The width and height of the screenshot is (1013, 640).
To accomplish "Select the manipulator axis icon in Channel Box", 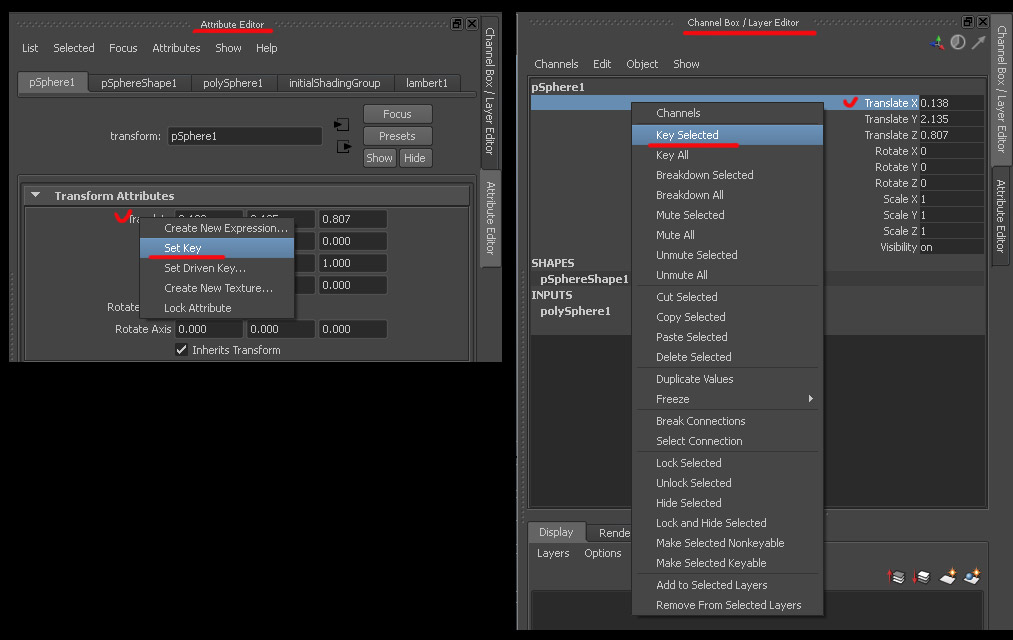I will point(937,43).
